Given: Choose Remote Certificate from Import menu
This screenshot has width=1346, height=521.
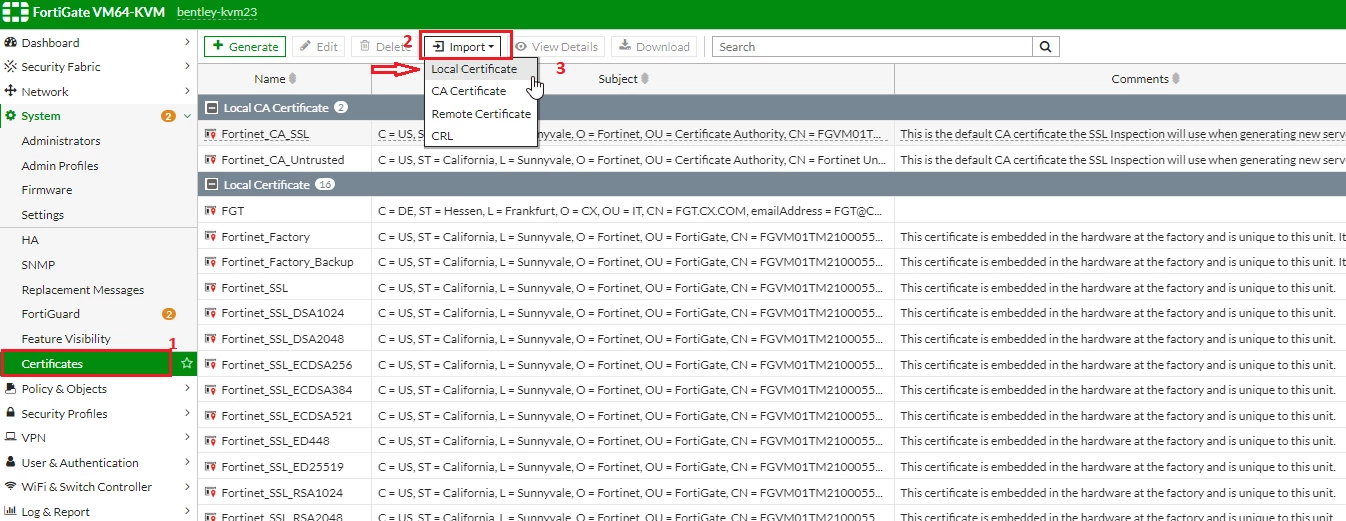Looking at the screenshot, I should coord(481,114).
